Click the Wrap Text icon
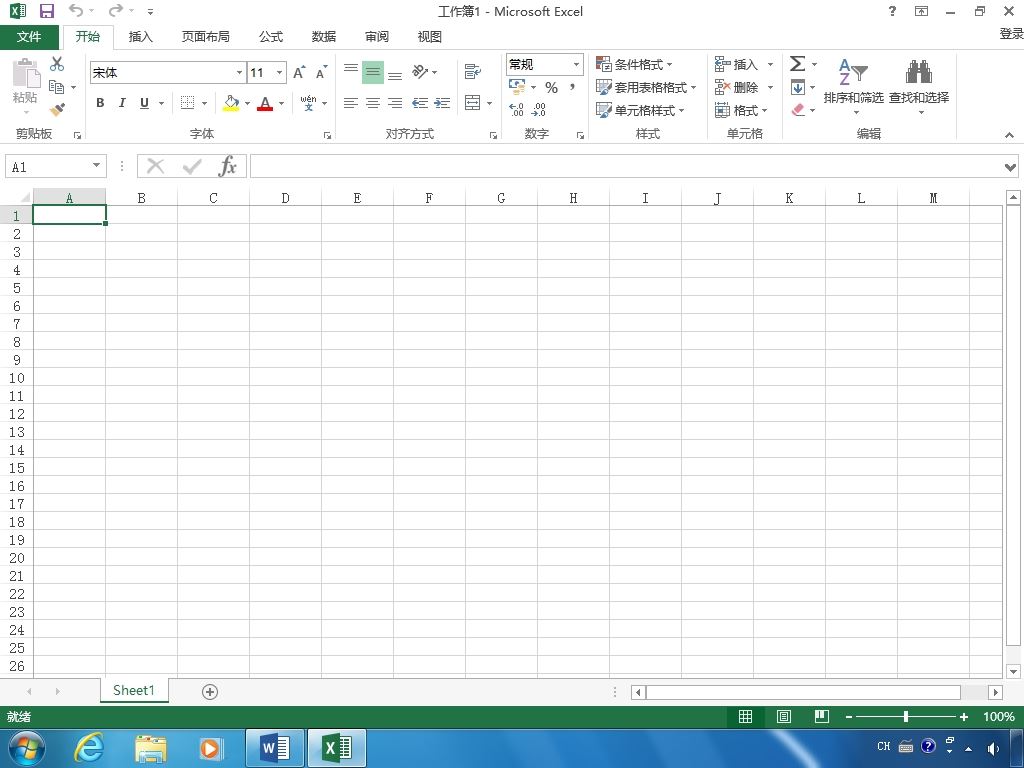Screen dimensions: 1024x768 pos(472,71)
